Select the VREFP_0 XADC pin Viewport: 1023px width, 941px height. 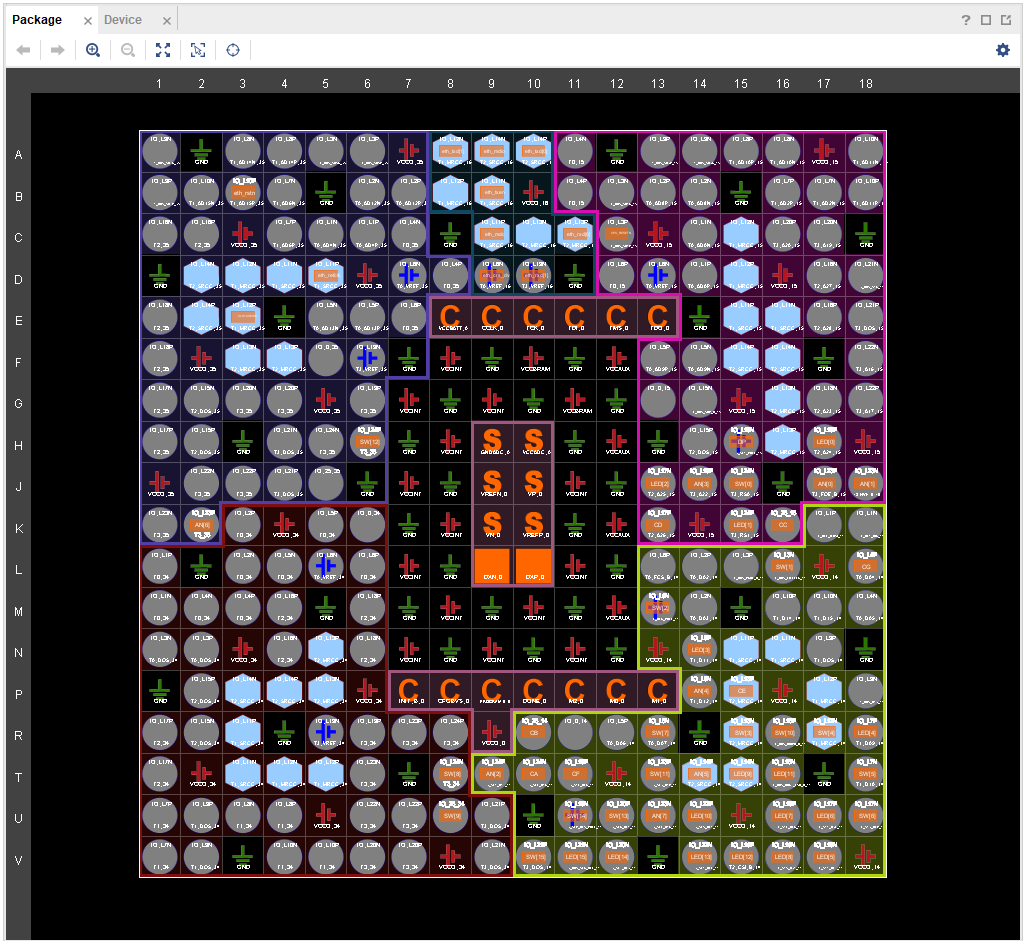coord(533,525)
